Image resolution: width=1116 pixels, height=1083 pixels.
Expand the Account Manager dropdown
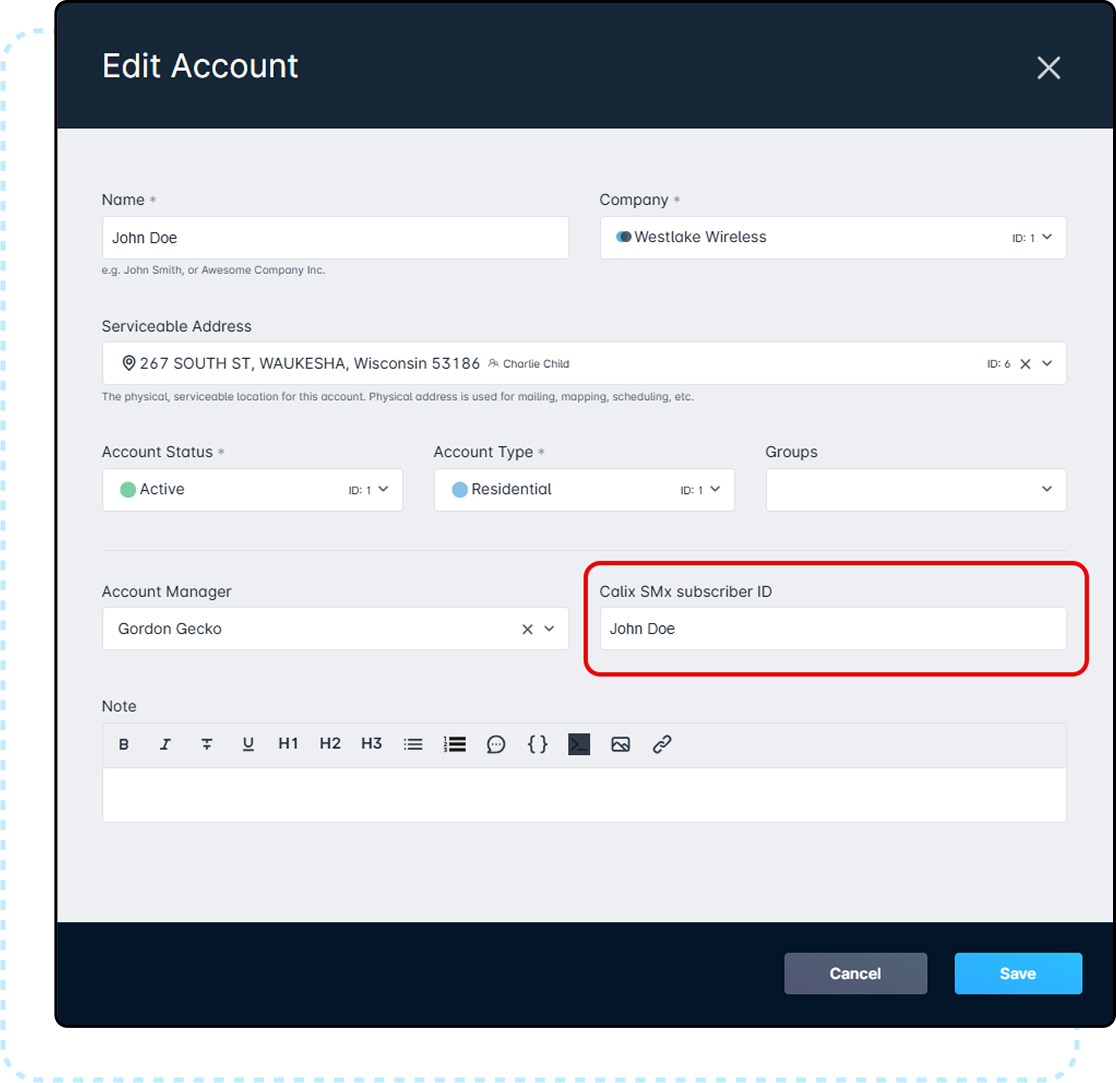(549, 629)
